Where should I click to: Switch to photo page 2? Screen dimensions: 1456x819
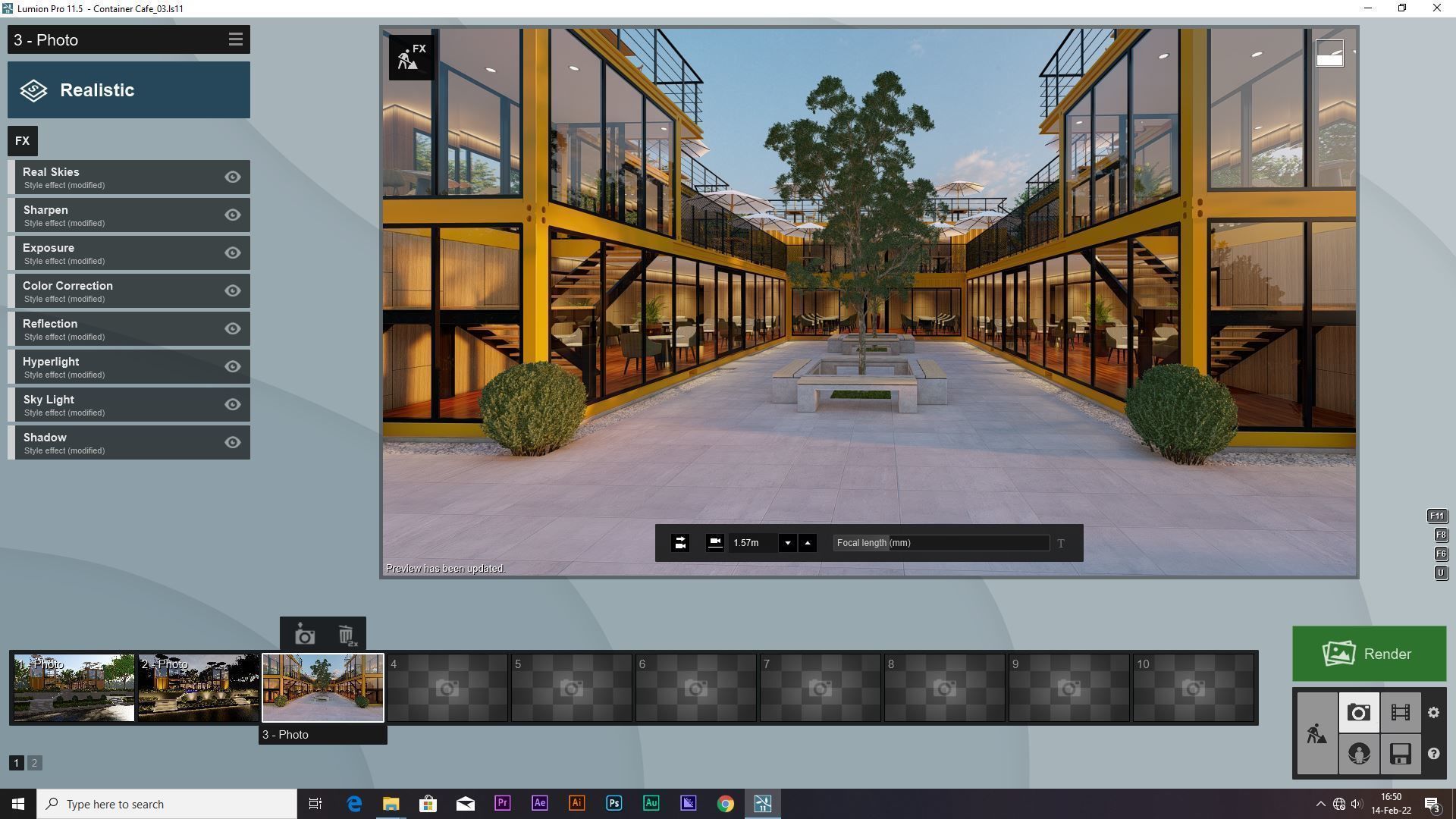click(x=34, y=763)
